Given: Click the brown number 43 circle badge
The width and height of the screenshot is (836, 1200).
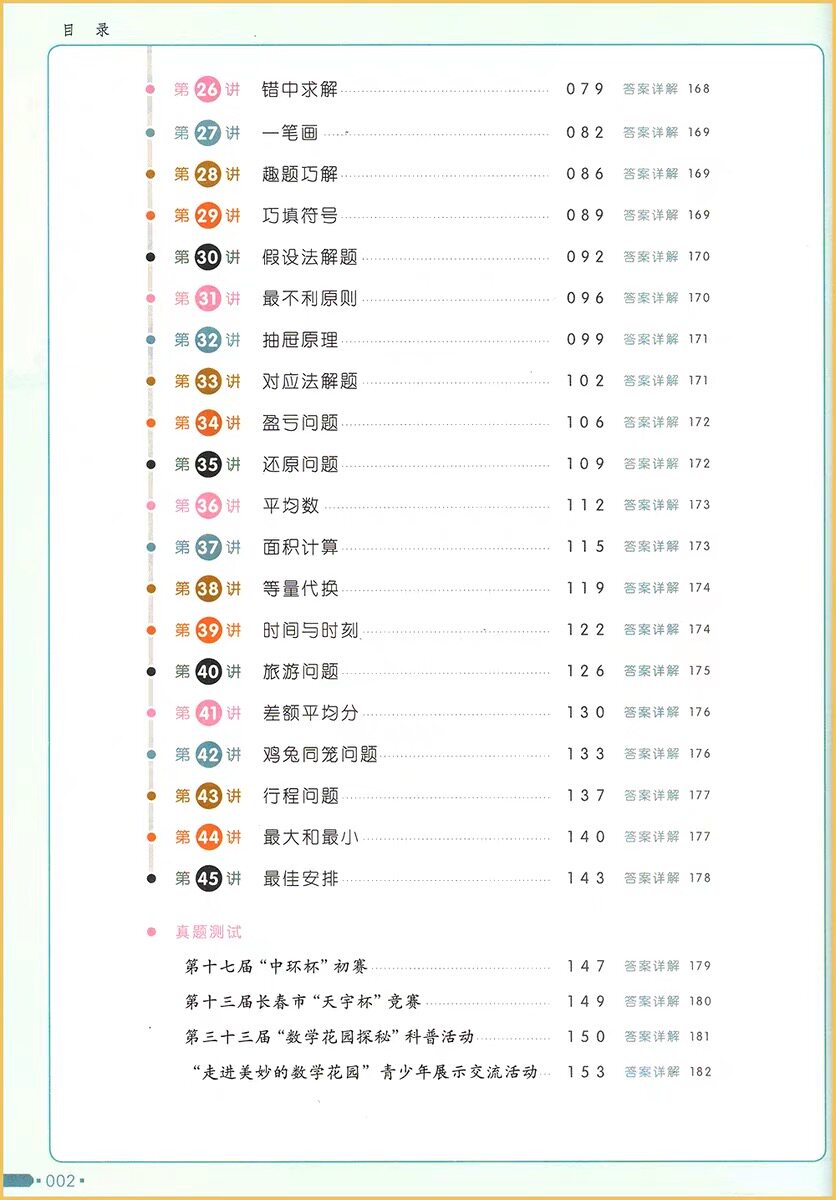Looking at the screenshot, I should [208, 796].
